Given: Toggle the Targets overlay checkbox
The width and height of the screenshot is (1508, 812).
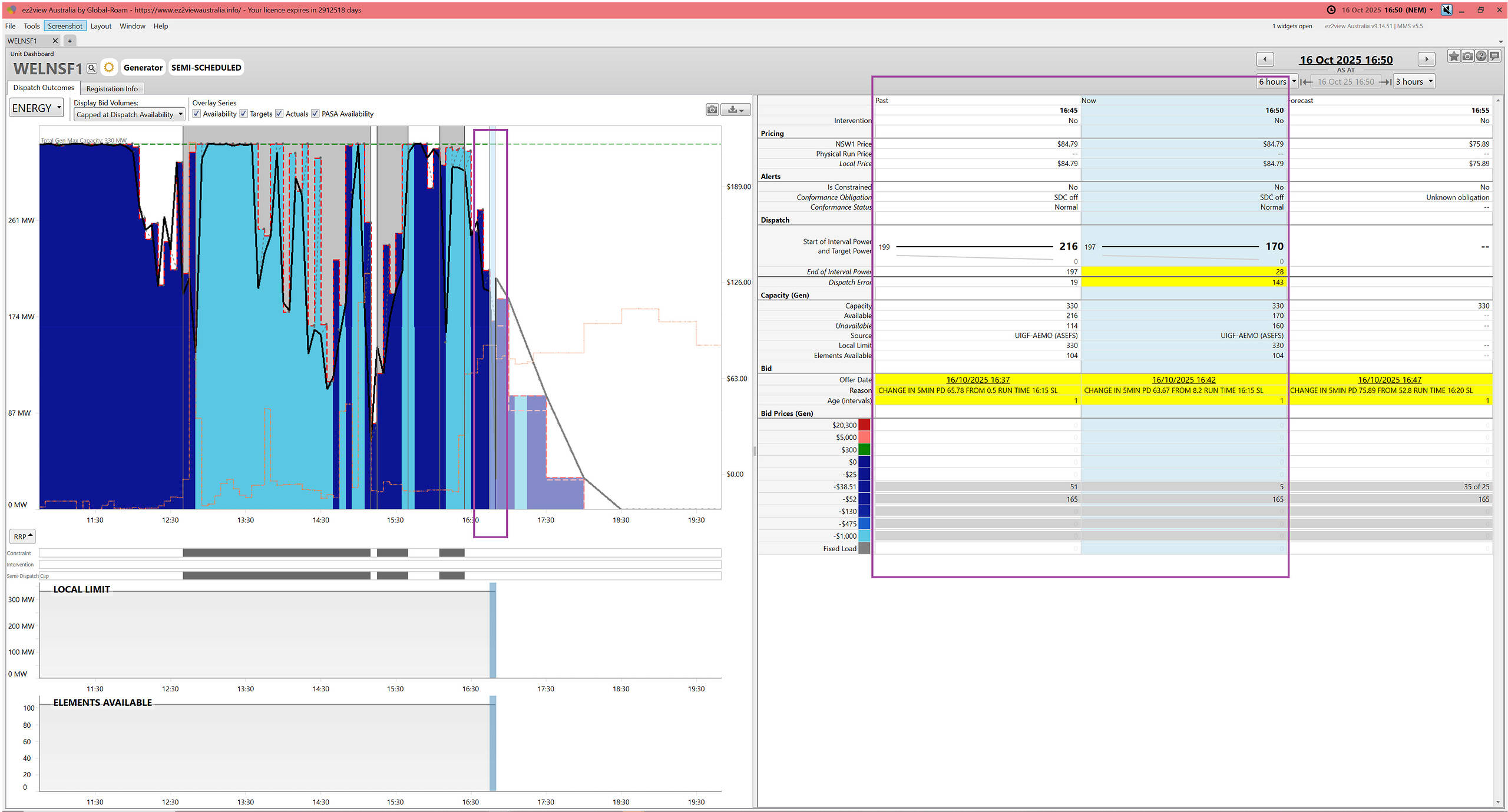Looking at the screenshot, I should [244, 114].
